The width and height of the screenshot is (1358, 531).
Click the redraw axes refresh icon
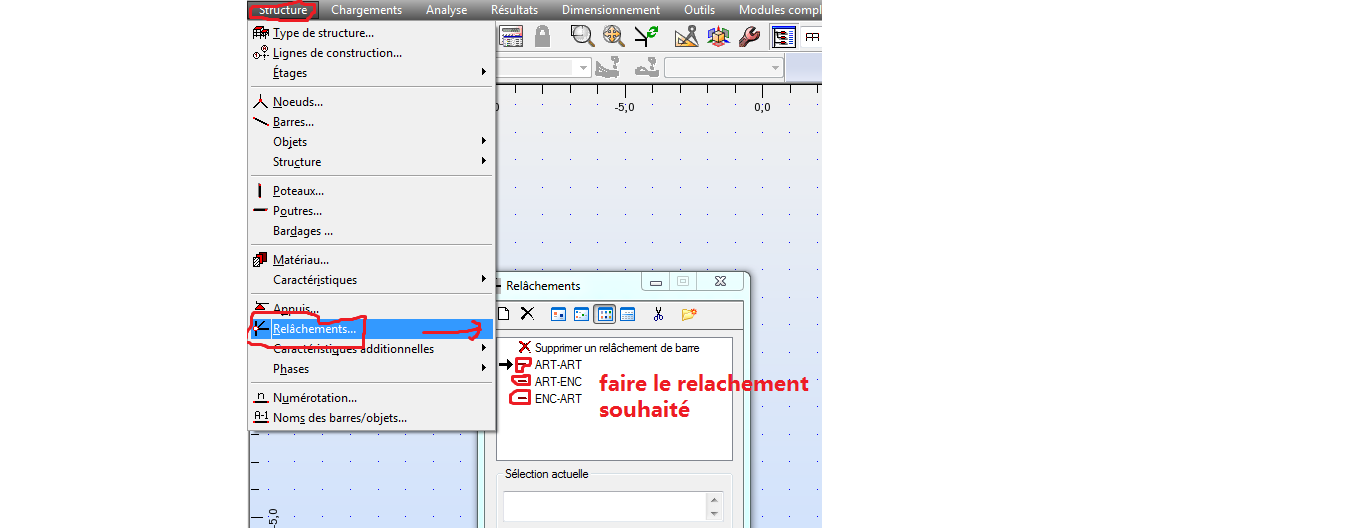pyautogui.click(x=646, y=37)
